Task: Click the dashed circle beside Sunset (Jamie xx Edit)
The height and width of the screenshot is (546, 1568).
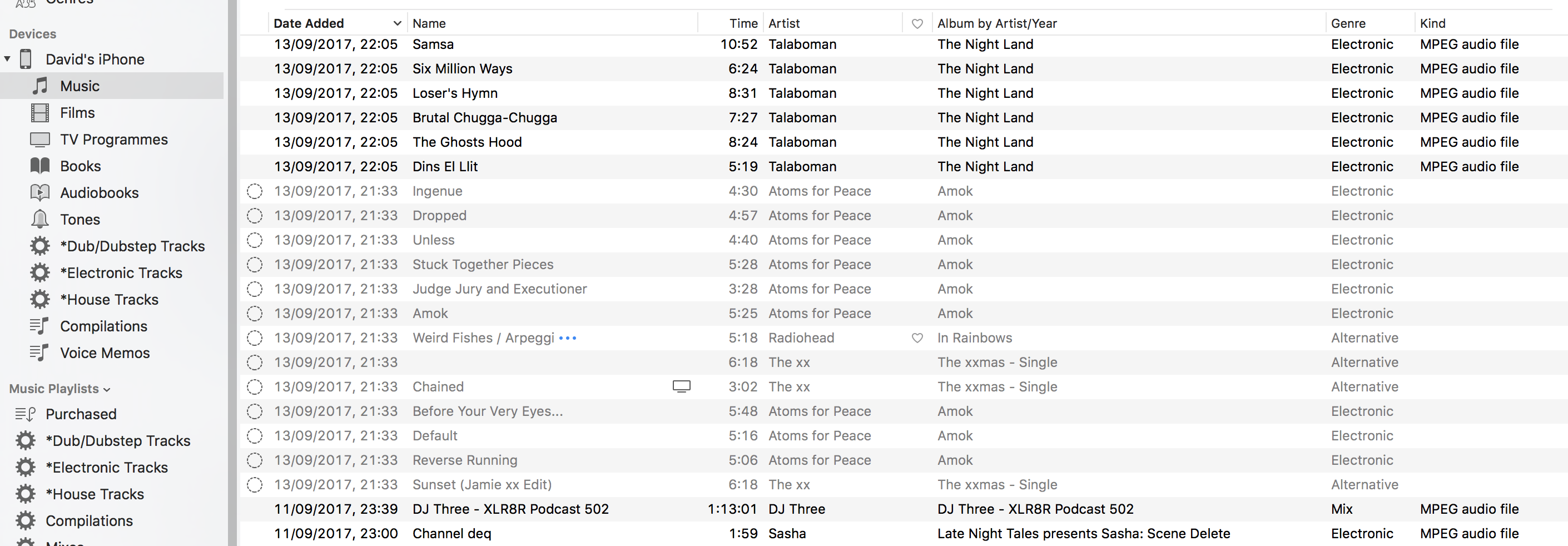Action: 255,484
